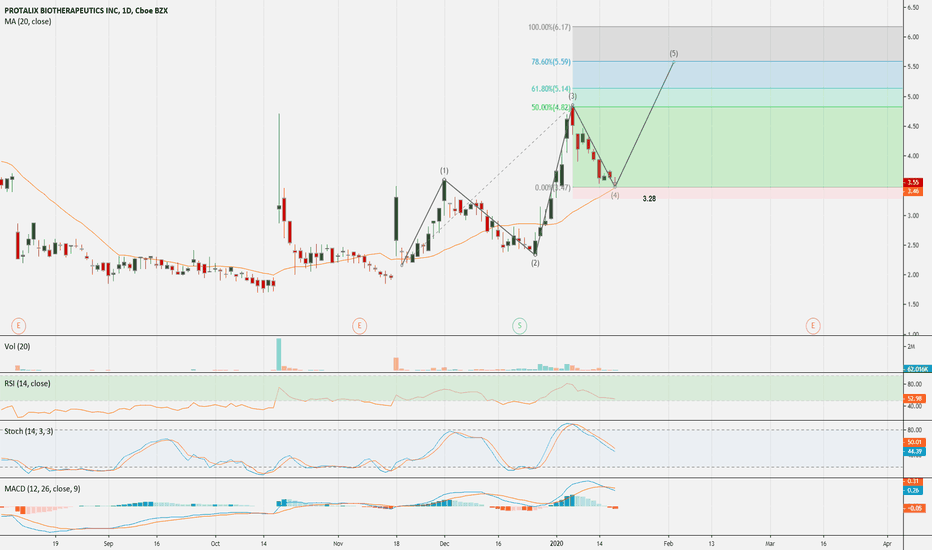
Task: Click the Nov label on the time axis
Action: coord(338,543)
